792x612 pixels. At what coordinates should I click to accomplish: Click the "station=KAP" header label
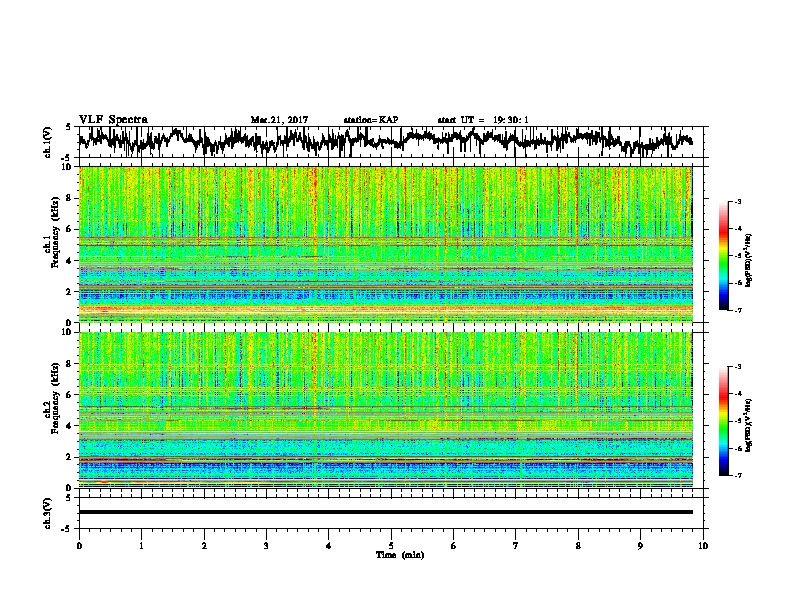[x=371, y=120]
